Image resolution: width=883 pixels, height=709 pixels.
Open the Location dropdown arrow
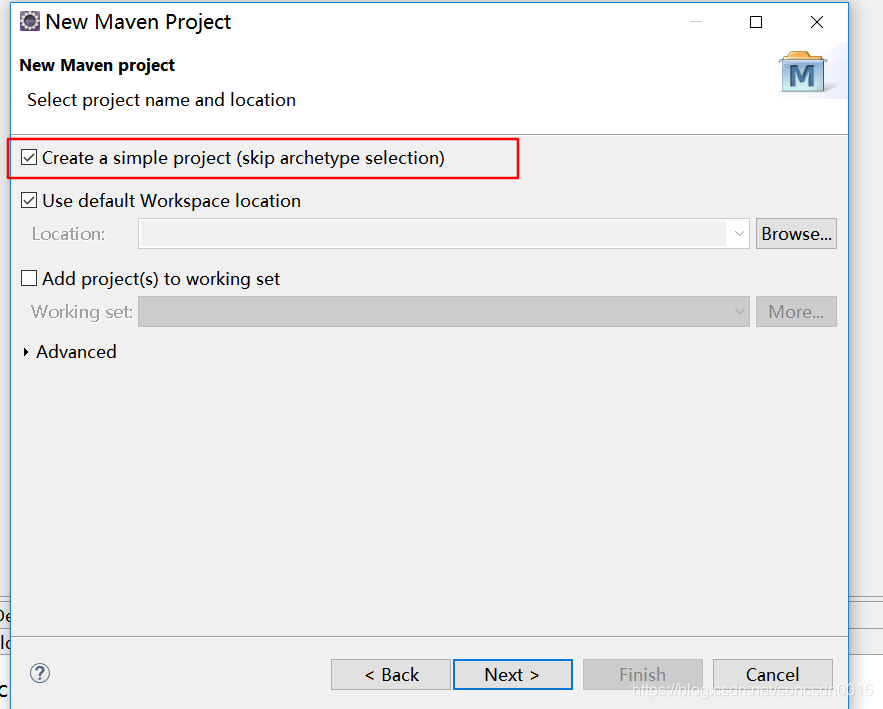[x=739, y=234]
